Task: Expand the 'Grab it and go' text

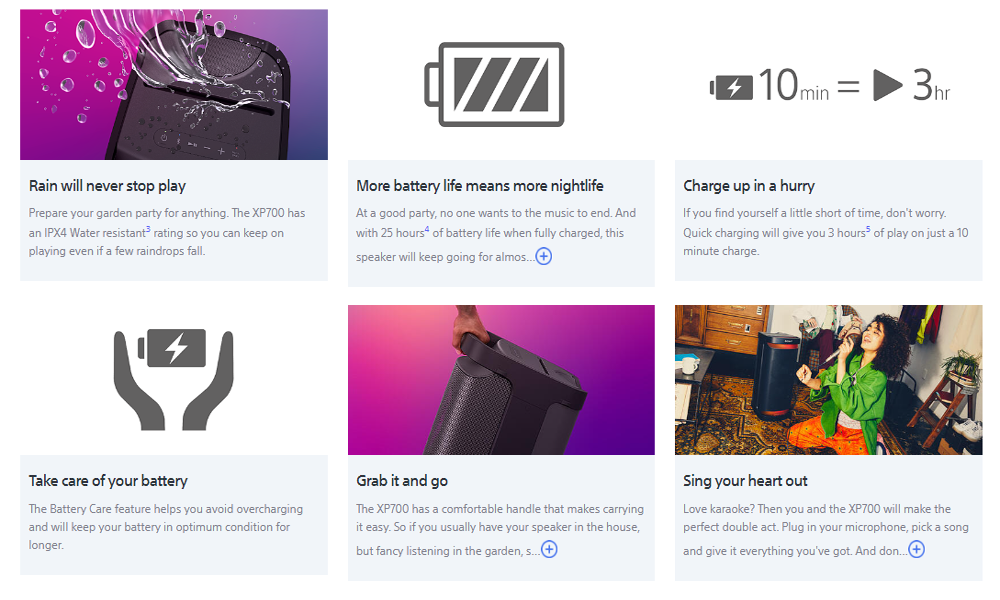Action: [549, 550]
